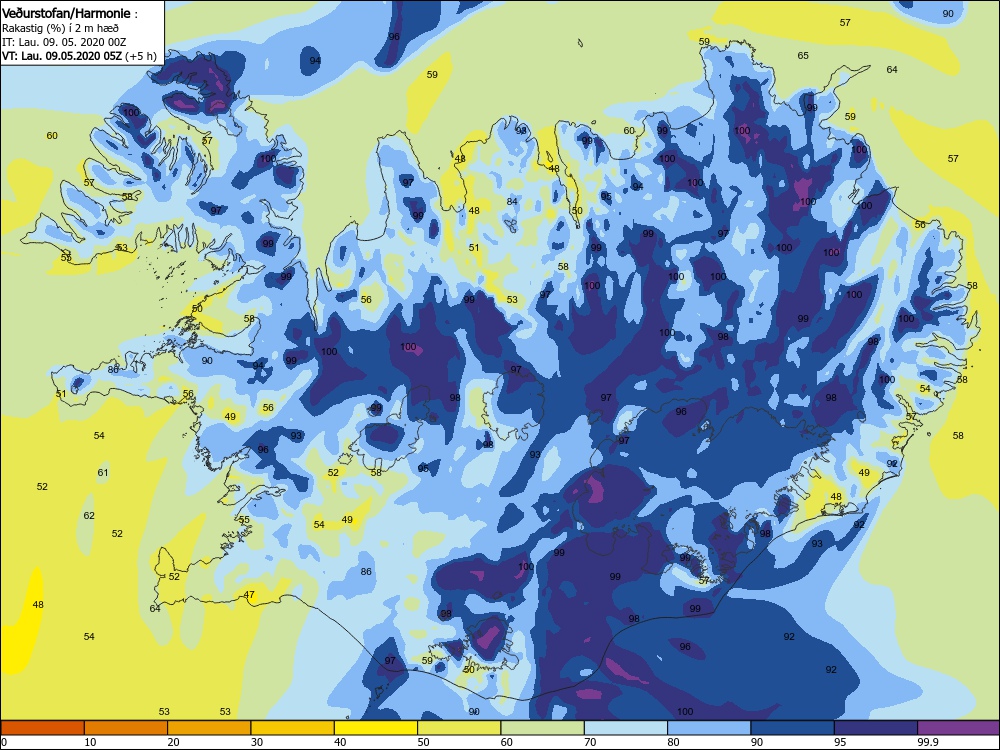Click the humidity value '61' over the western sea
The width and height of the screenshot is (1000, 750).
(103, 473)
